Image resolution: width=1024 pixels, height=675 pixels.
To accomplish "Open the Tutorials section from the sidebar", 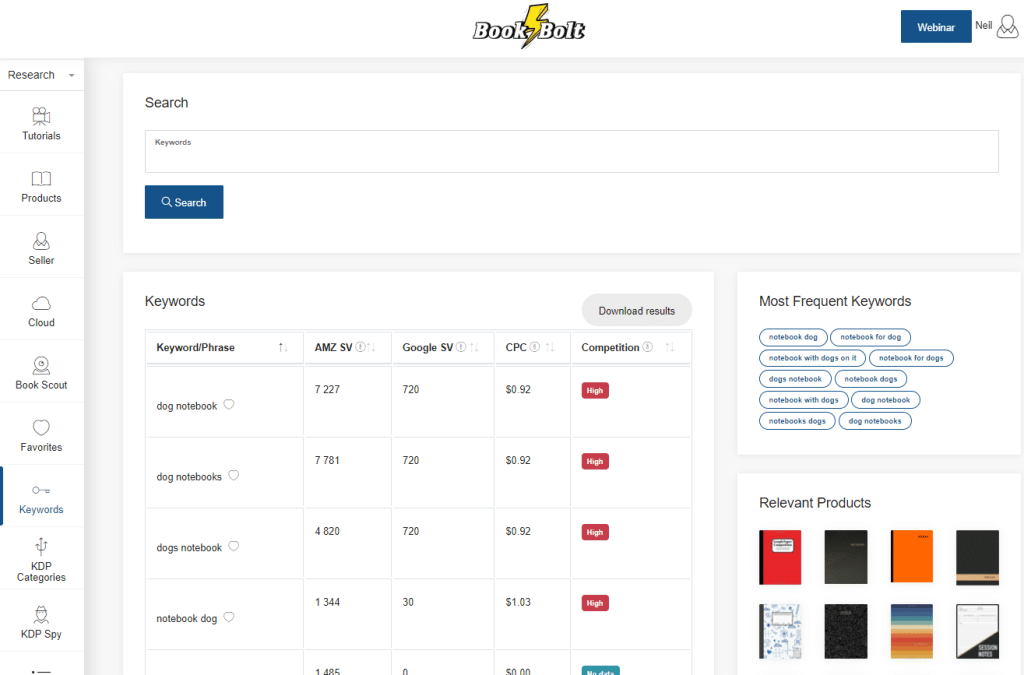I will point(41,123).
